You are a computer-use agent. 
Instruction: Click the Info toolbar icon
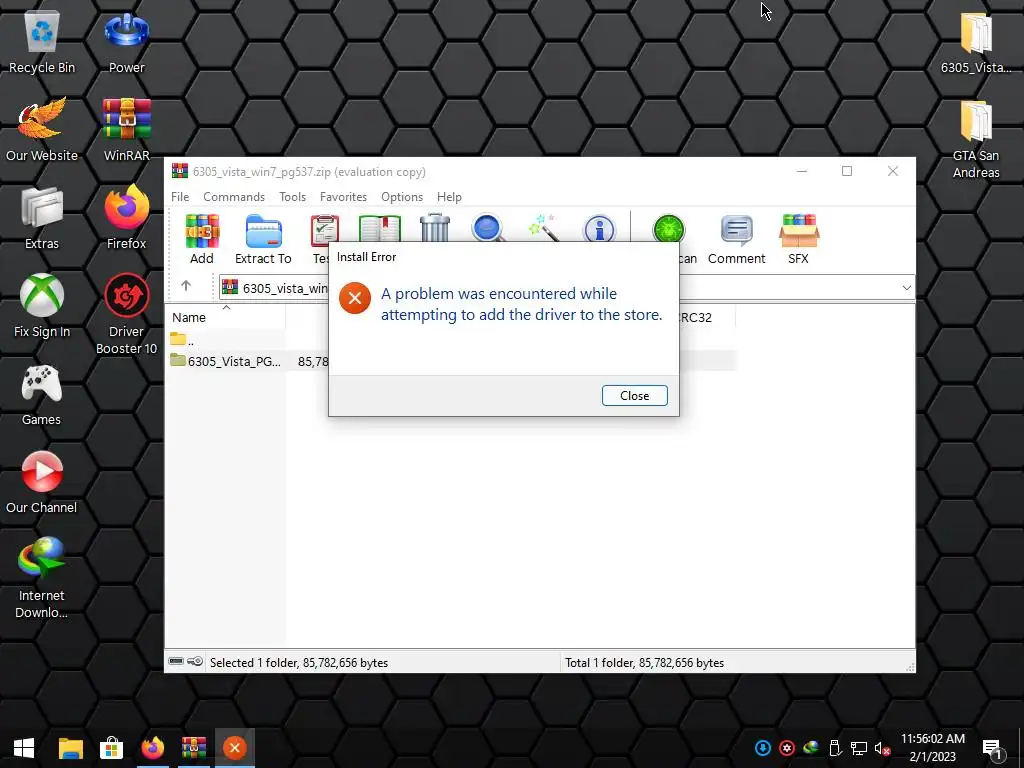pyautogui.click(x=599, y=228)
